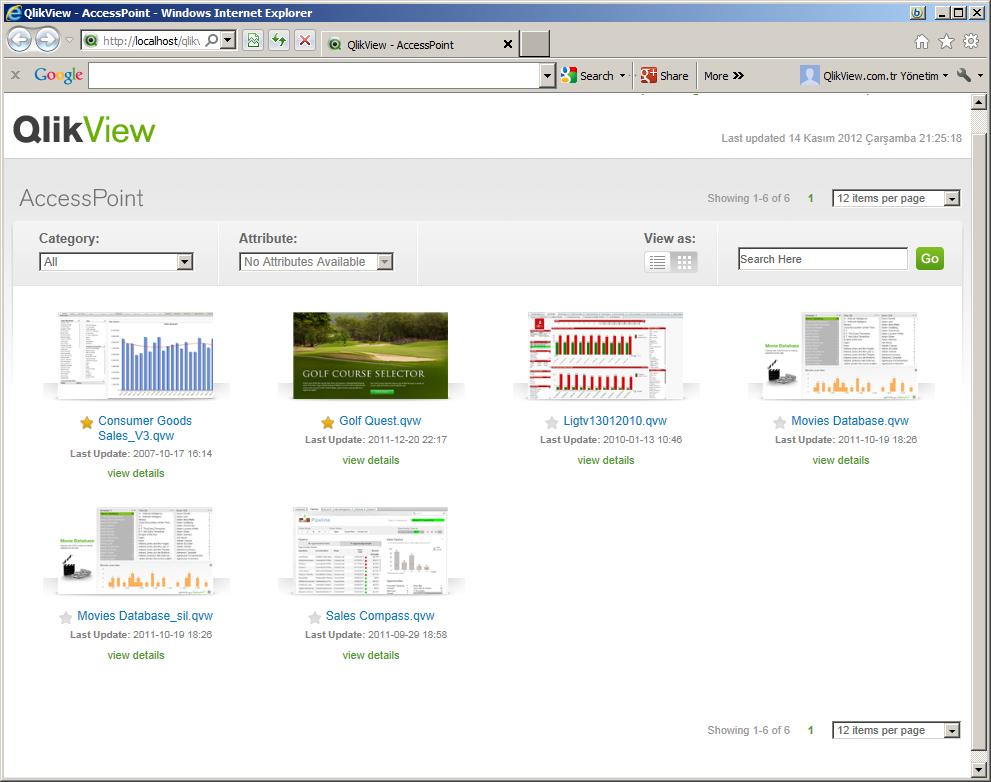Toggle favorite star for Ligtv13012010.qvw
991x782 pixels.
tap(552, 422)
